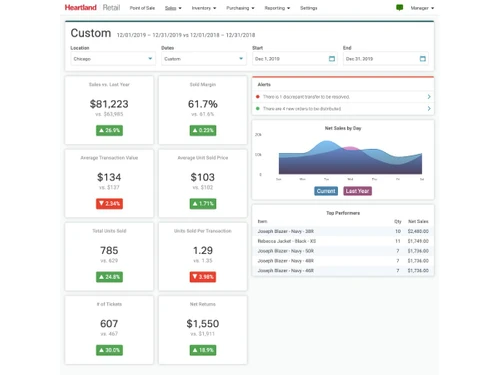Click the red dot on transfer alert
The height and width of the screenshot is (375, 500).
(x=258, y=97)
